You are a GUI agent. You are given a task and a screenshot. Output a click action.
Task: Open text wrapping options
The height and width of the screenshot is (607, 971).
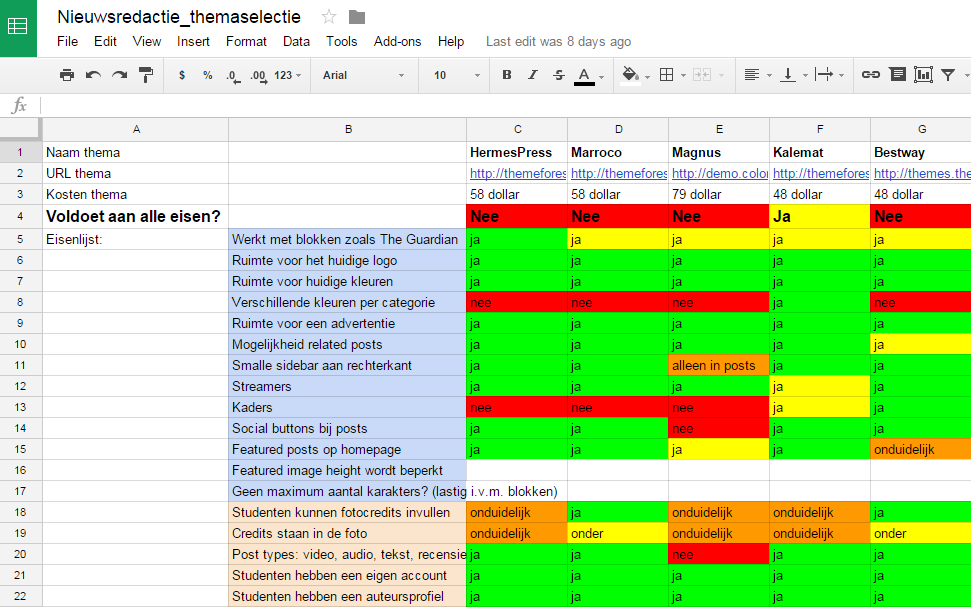coord(824,75)
